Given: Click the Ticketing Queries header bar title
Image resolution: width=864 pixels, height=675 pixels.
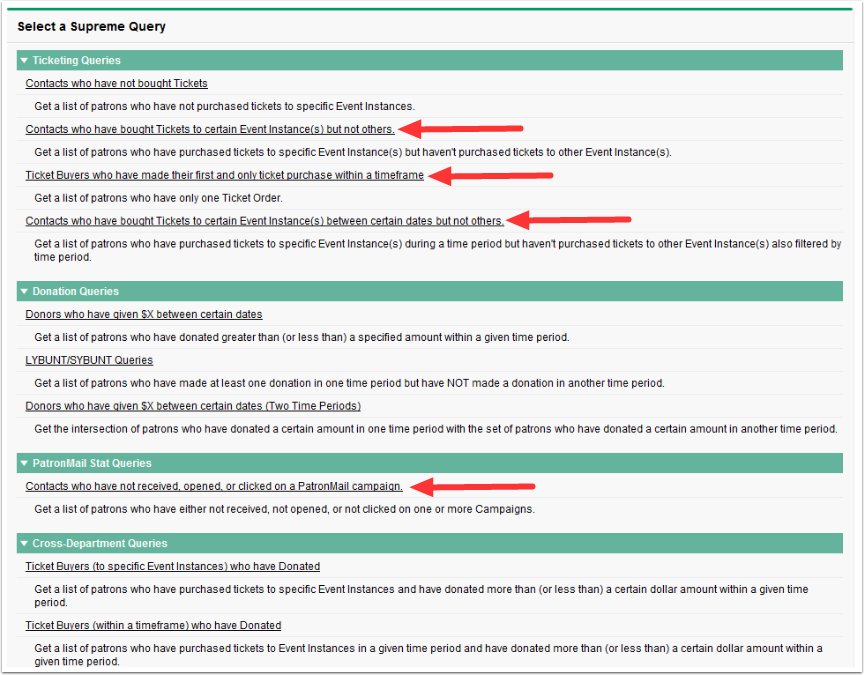Looking at the screenshot, I should point(77,60).
